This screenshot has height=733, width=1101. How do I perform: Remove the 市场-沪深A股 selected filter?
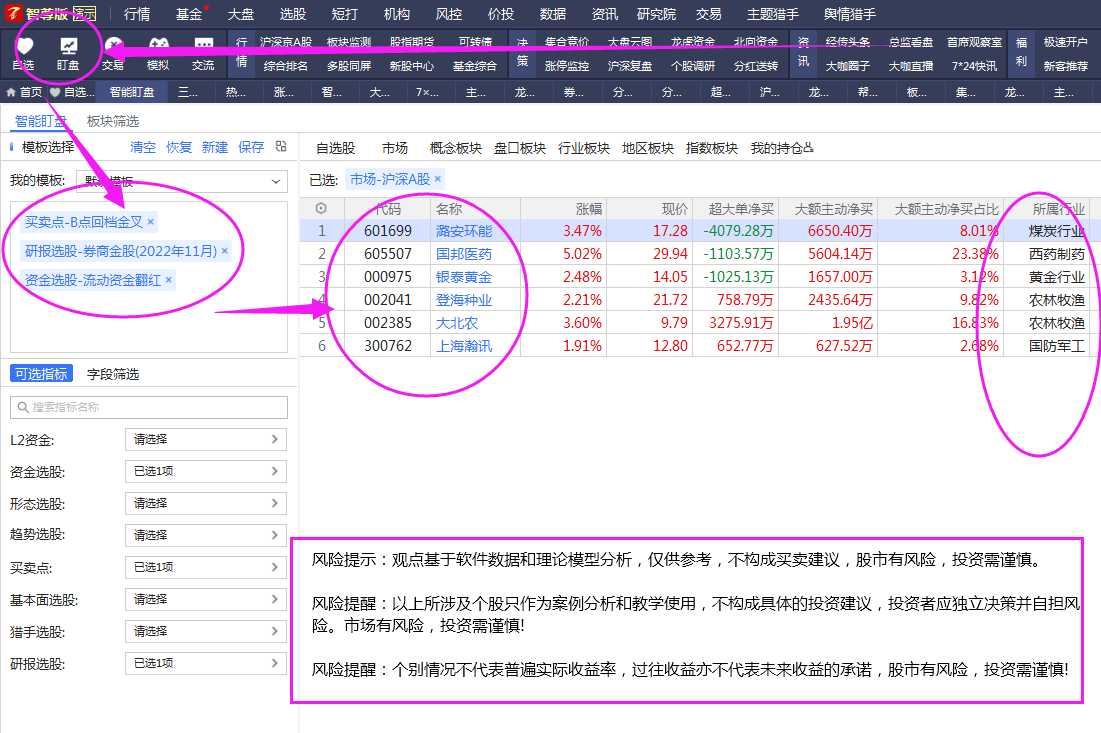(437, 179)
